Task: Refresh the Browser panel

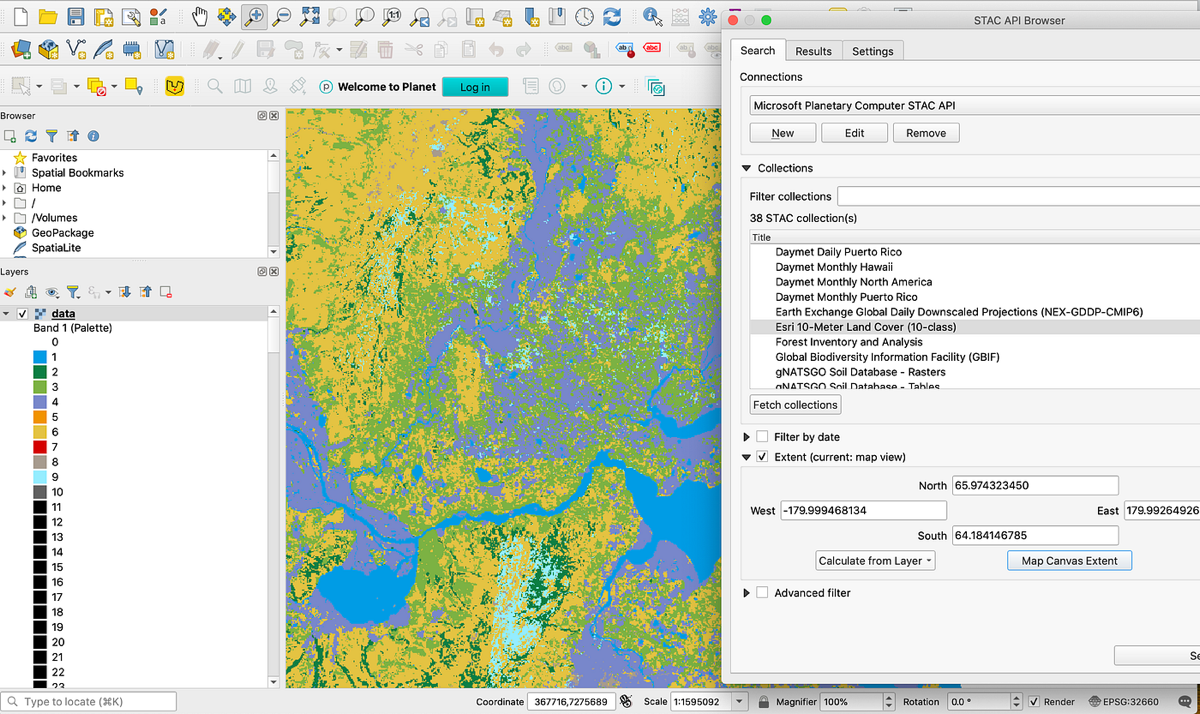Action: (31, 136)
